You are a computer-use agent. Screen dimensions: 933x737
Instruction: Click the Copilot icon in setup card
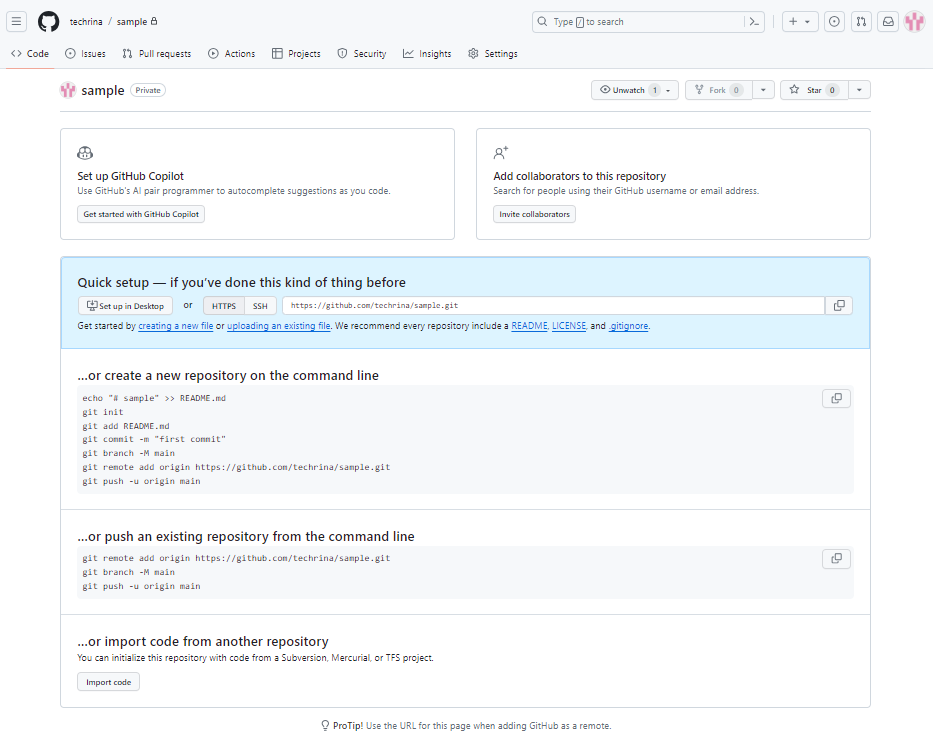pyautogui.click(x=85, y=153)
